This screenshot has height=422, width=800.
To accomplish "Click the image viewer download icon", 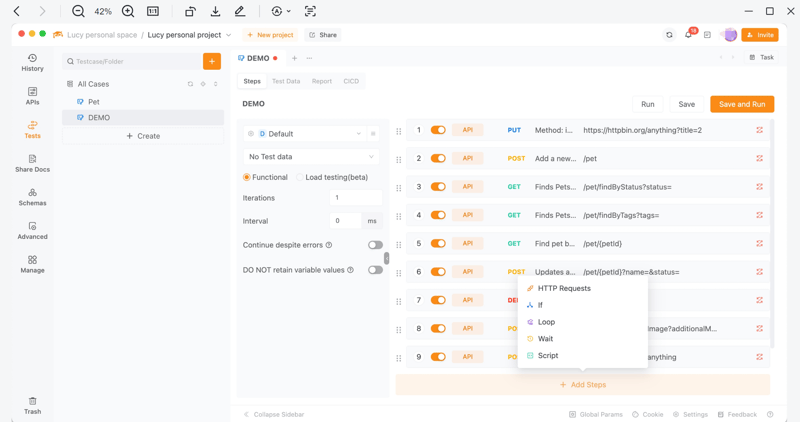I will pyautogui.click(x=215, y=11).
